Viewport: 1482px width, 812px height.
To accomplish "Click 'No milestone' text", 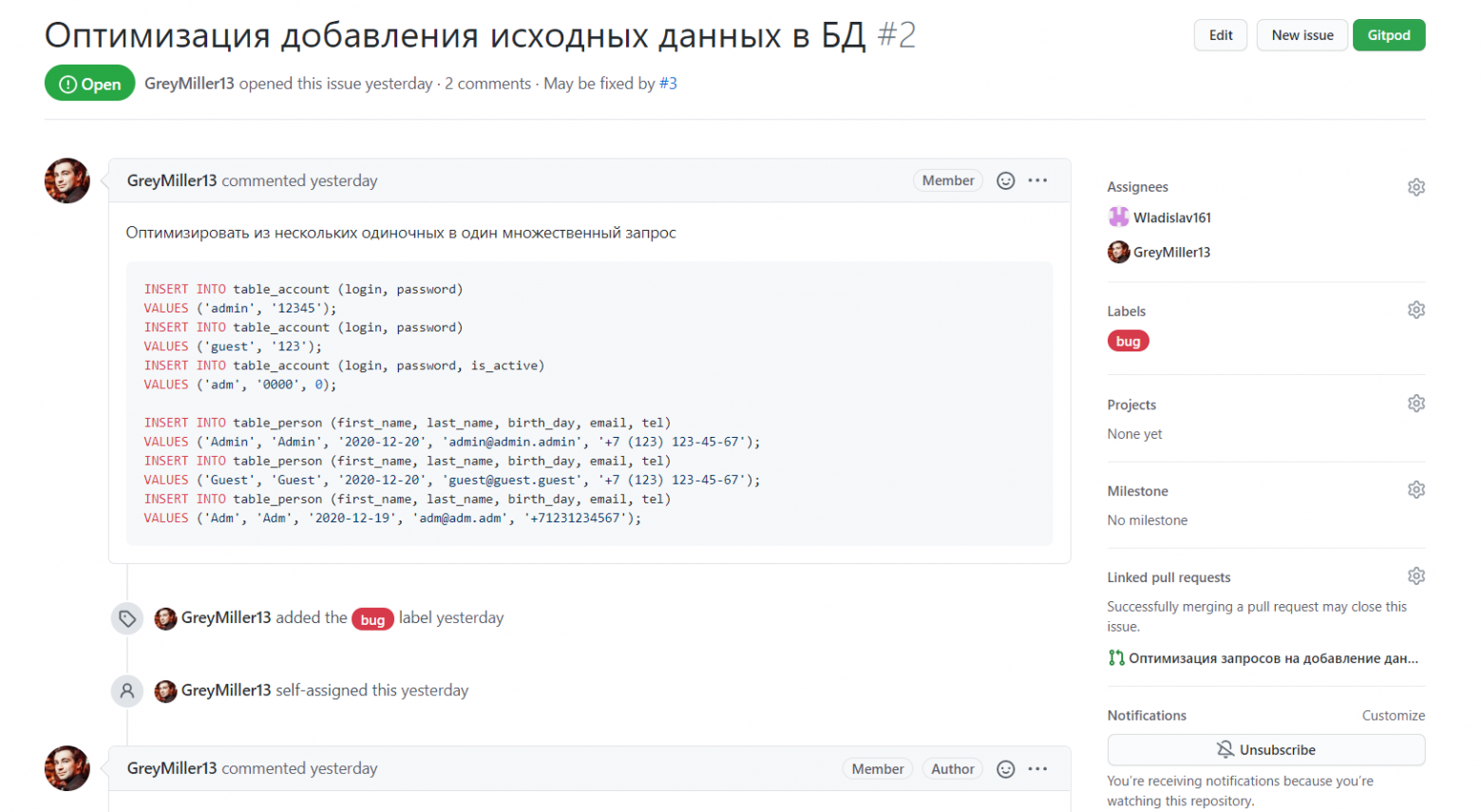I will point(1147,520).
